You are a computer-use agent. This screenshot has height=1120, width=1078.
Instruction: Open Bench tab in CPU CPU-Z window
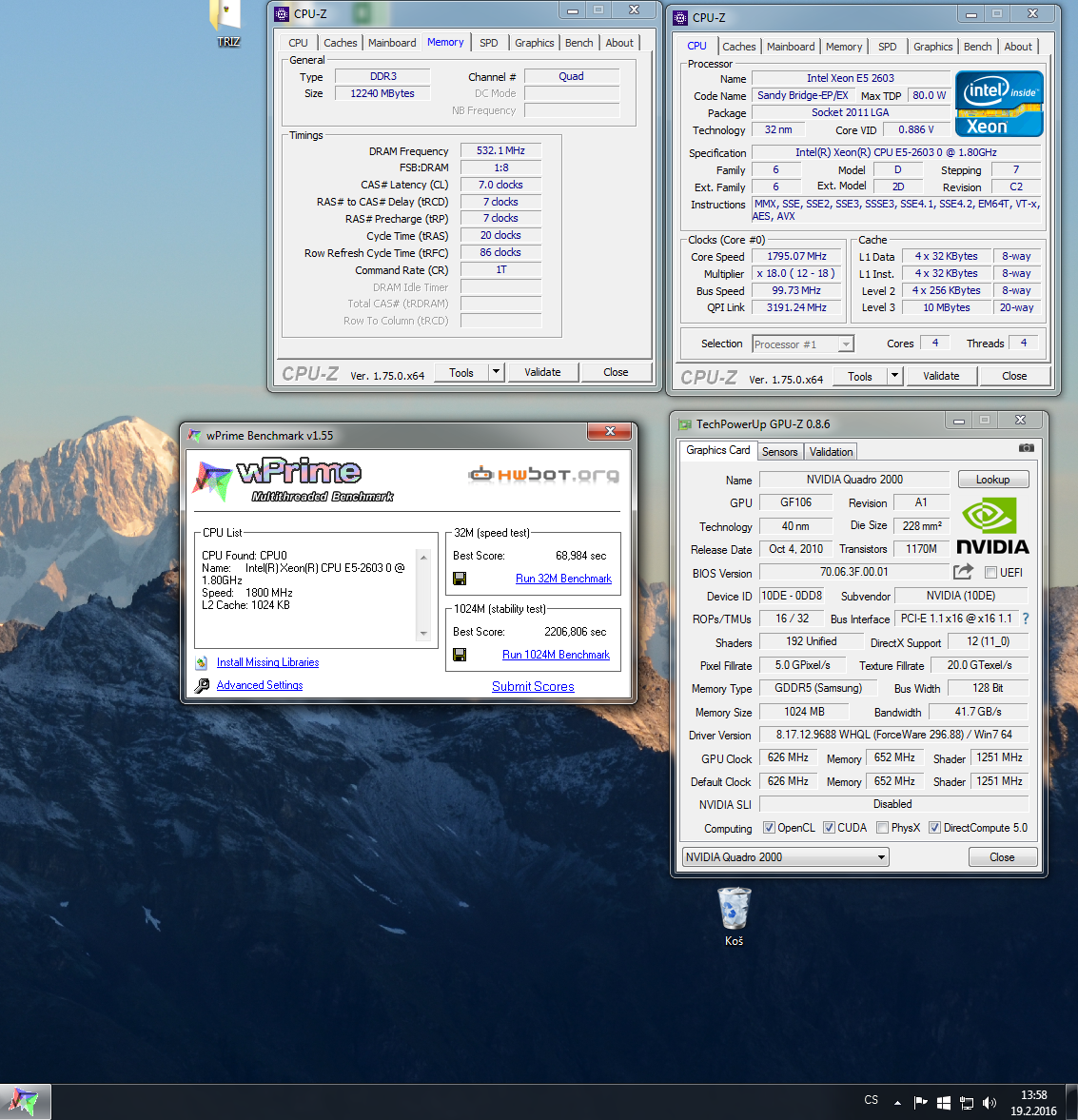(x=977, y=47)
